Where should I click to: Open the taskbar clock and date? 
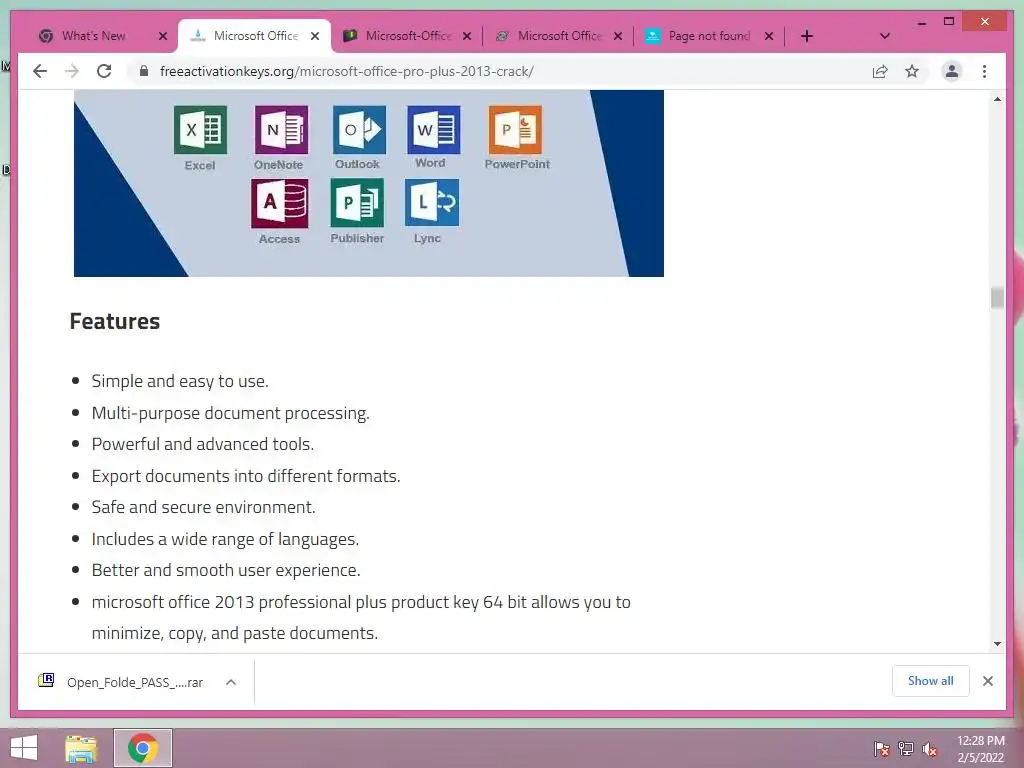(980, 749)
